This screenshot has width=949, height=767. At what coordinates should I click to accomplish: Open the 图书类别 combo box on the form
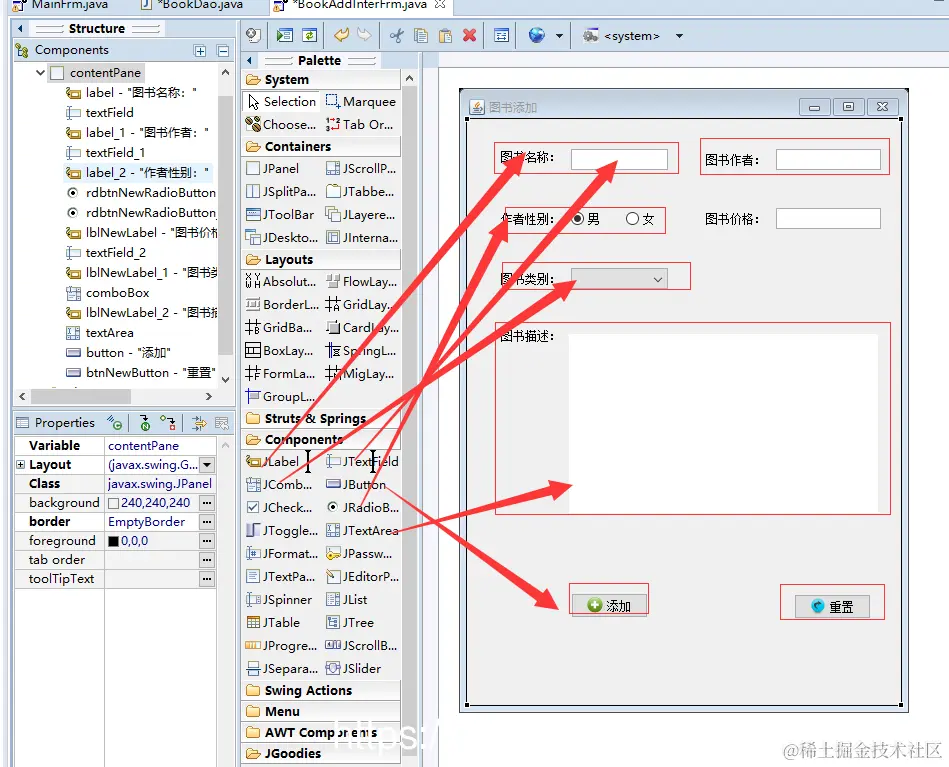[619, 279]
